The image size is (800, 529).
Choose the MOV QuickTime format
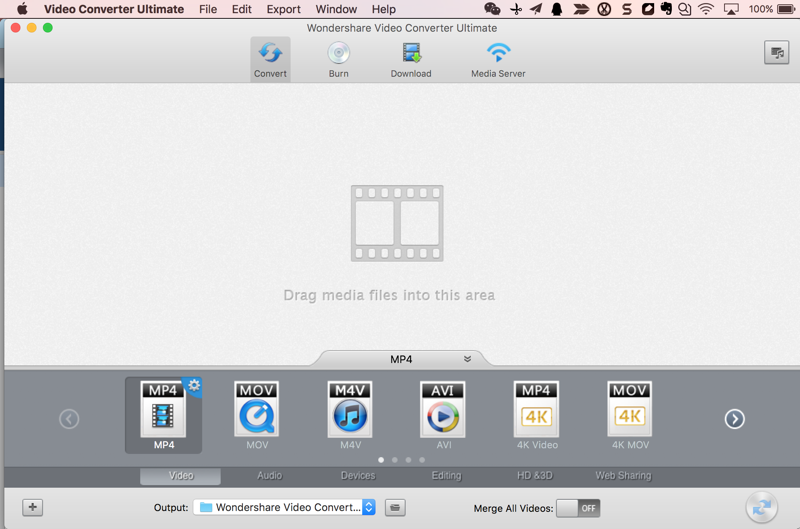tap(257, 415)
